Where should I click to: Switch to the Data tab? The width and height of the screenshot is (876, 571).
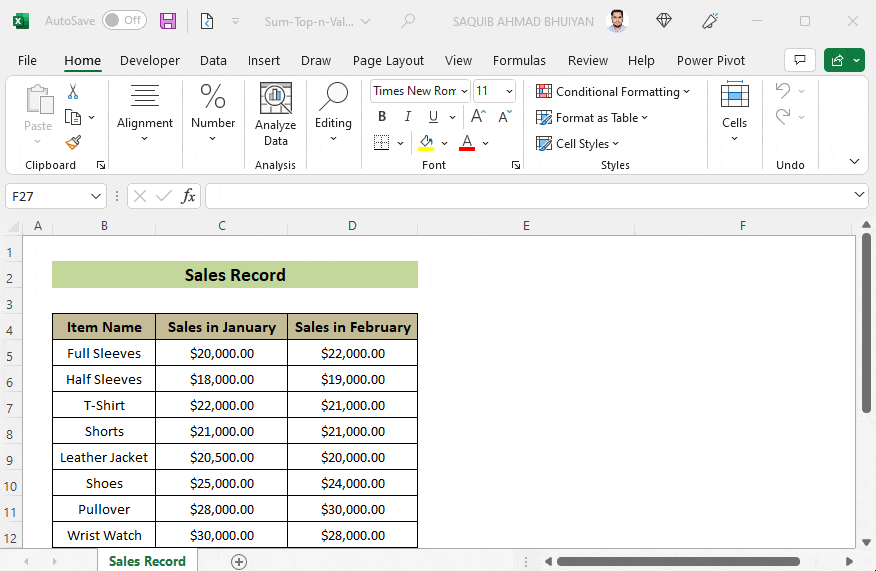click(213, 60)
